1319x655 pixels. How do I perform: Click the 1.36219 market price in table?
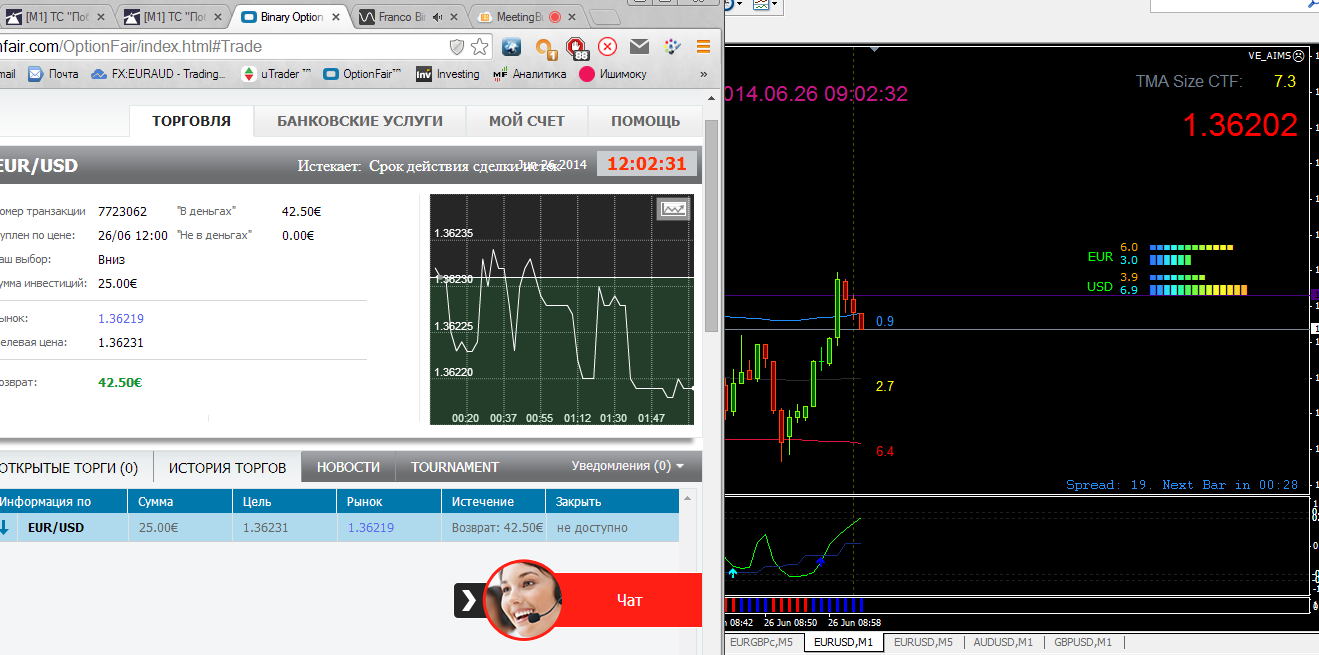[x=370, y=528]
